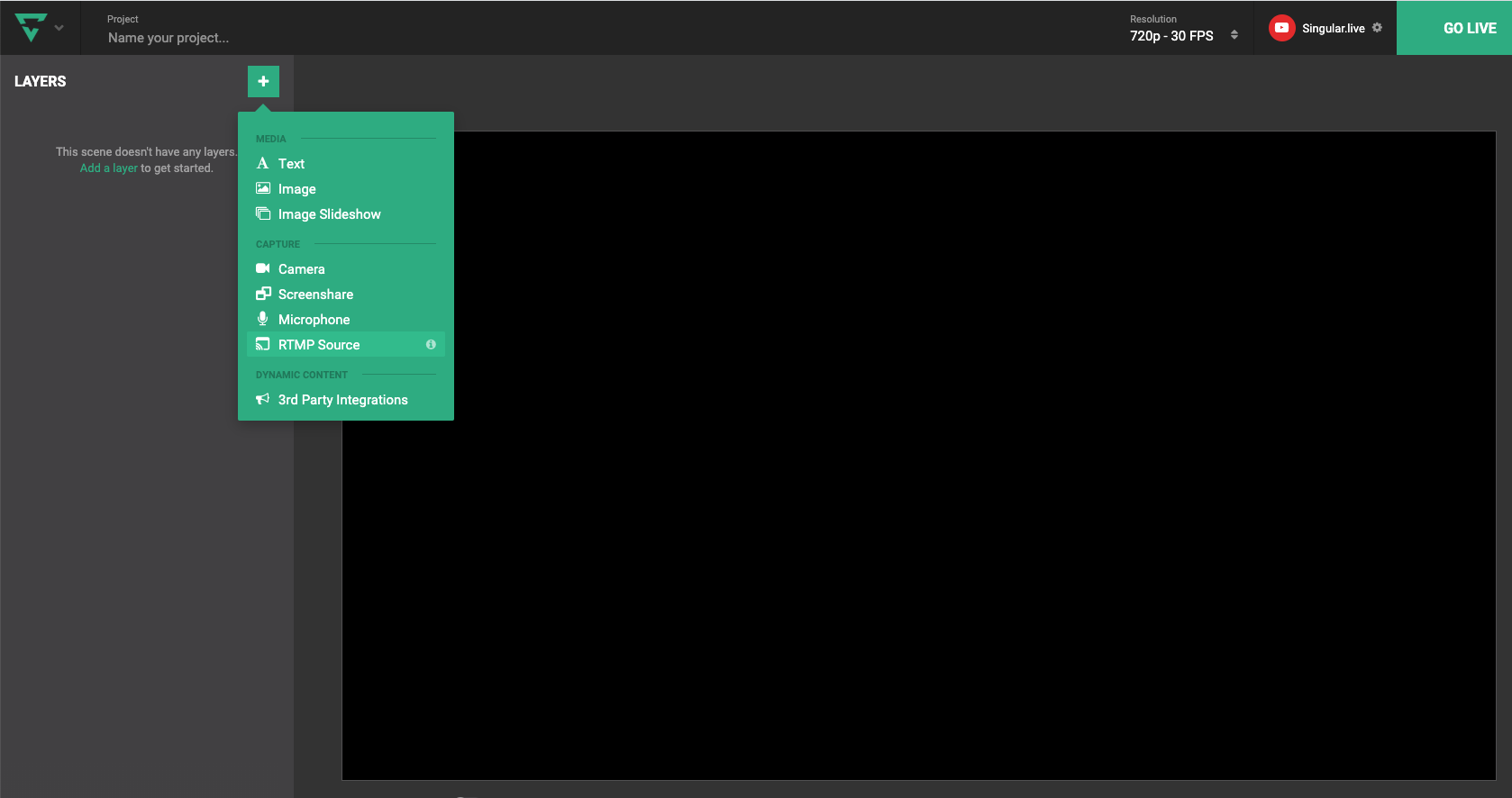Select Text from the layer menu

point(346,164)
